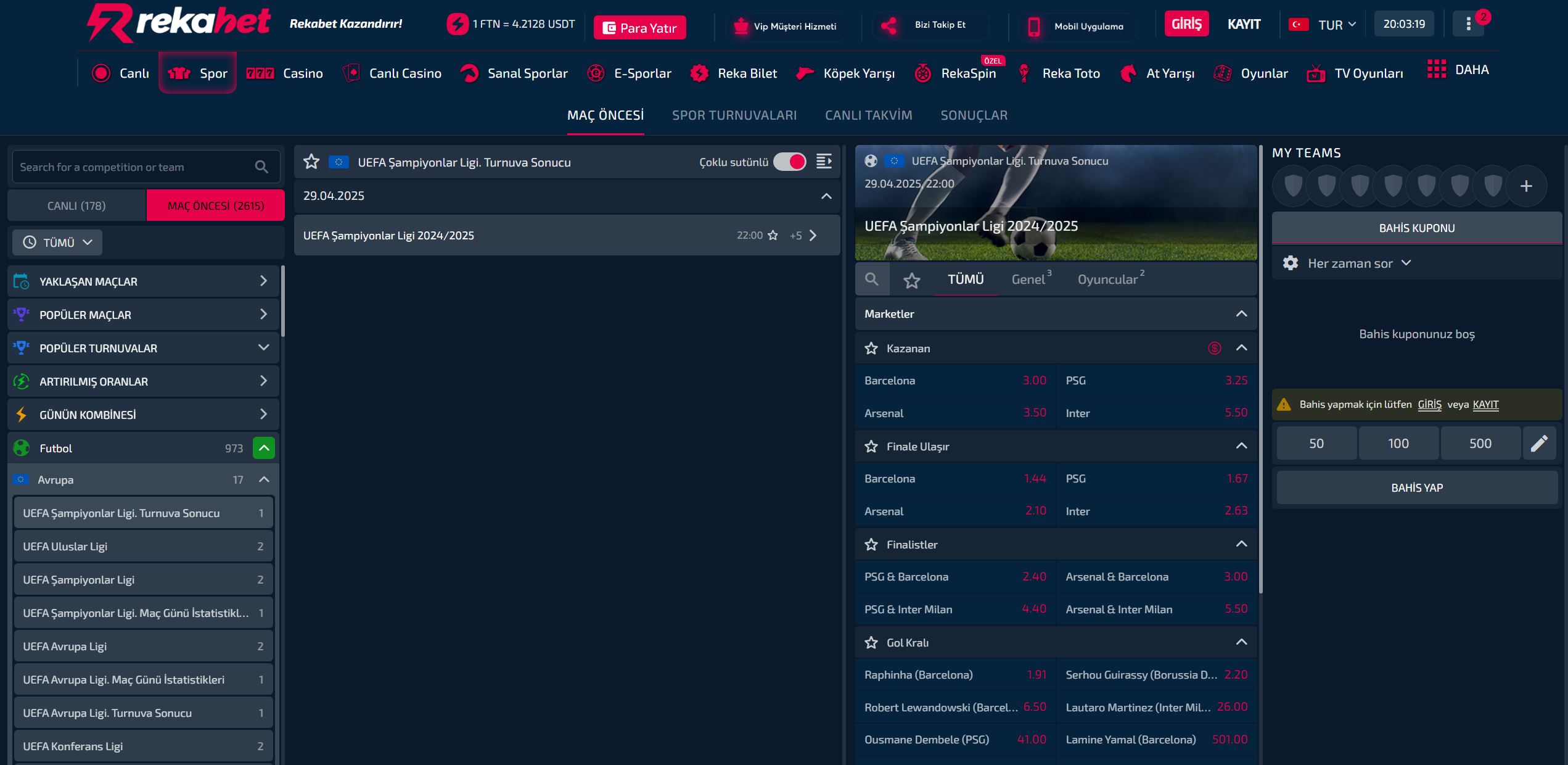Viewport: 1568px width, 765px height.
Task: Click the Para Yatır deposit button
Action: pos(639,28)
